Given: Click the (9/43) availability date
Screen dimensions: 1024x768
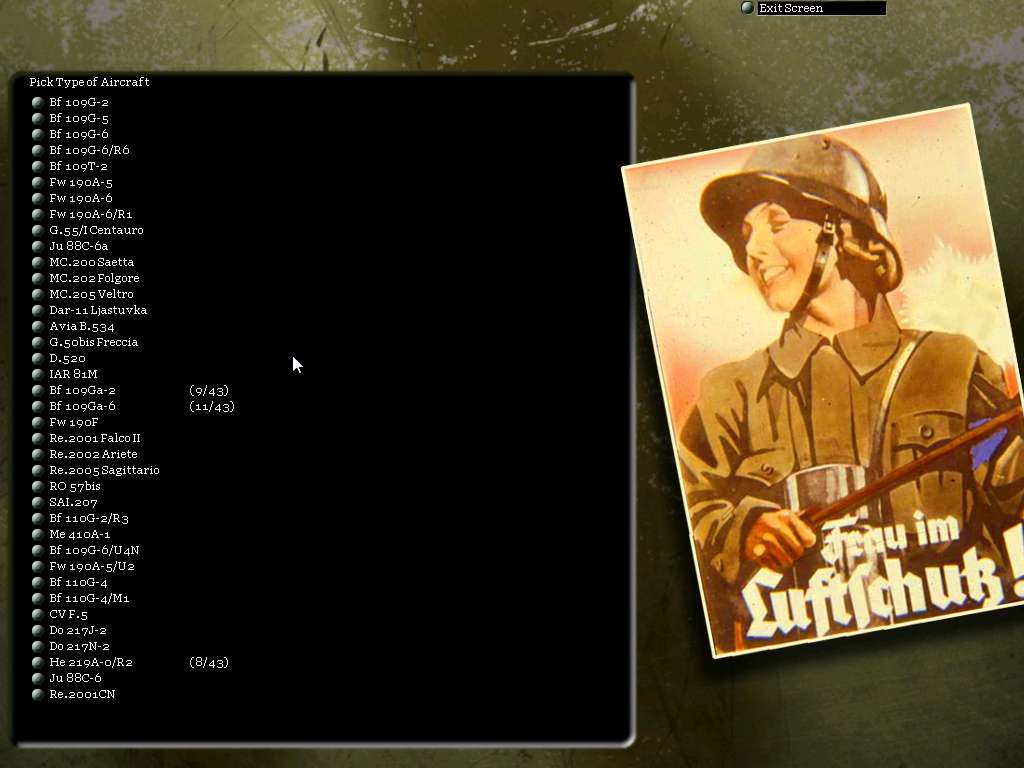Looking at the screenshot, I should tap(209, 391).
